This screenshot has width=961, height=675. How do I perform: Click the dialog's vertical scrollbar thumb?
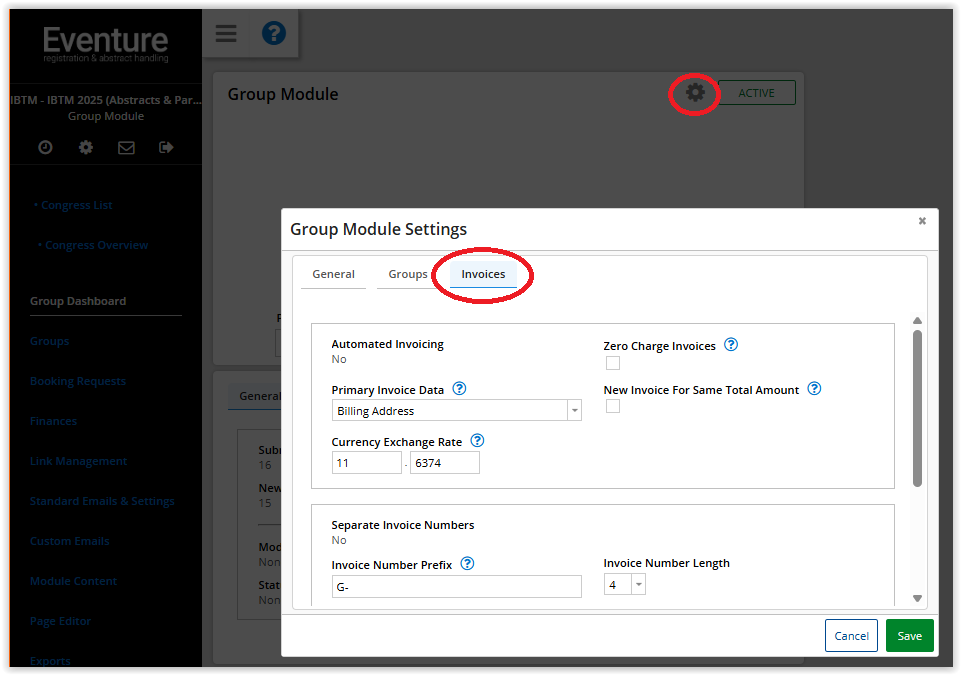917,408
